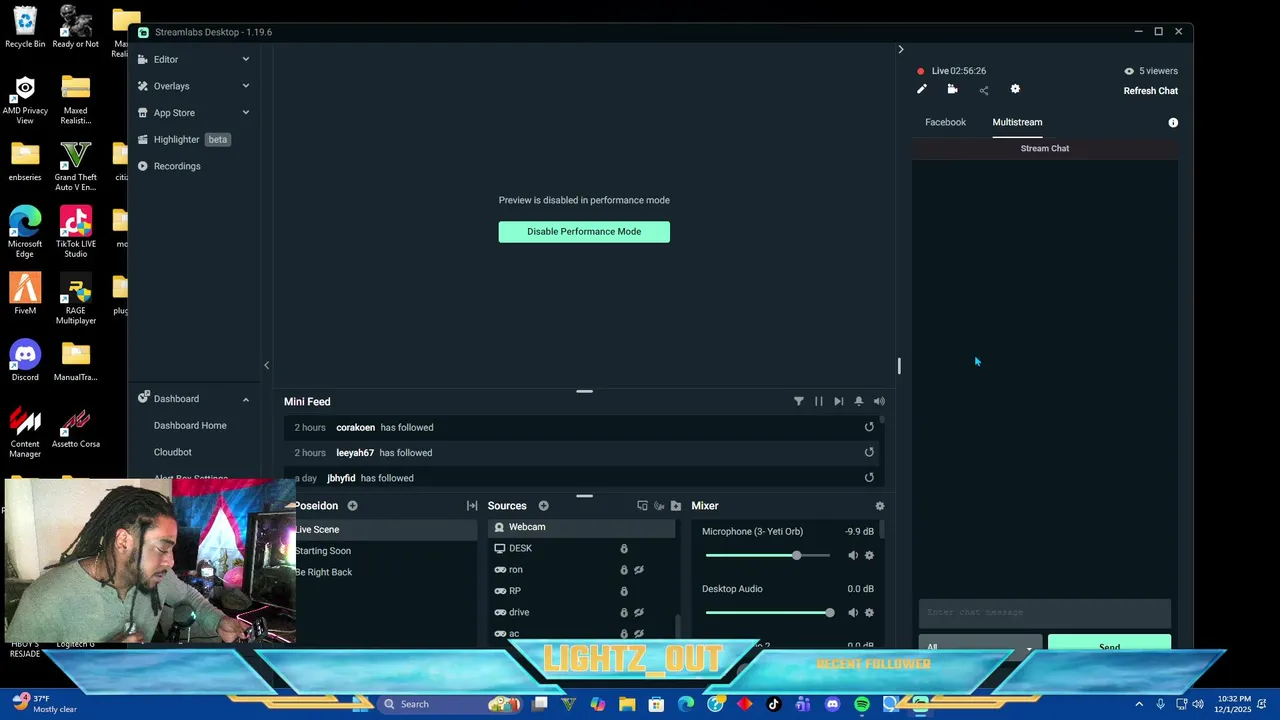Add a new scene next to Poseidon

[x=352, y=506]
